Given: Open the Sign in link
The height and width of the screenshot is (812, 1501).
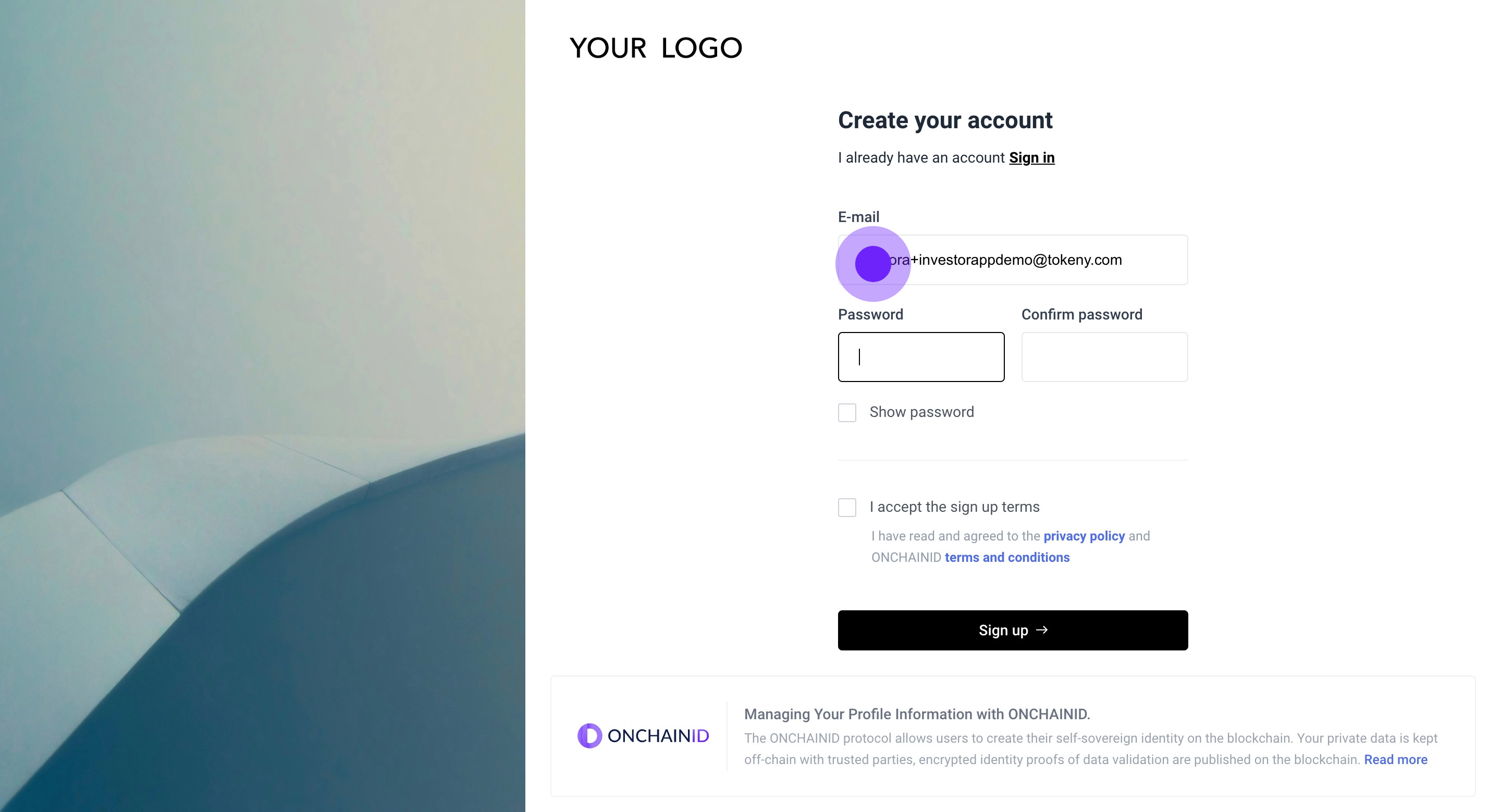Looking at the screenshot, I should pos(1031,158).
